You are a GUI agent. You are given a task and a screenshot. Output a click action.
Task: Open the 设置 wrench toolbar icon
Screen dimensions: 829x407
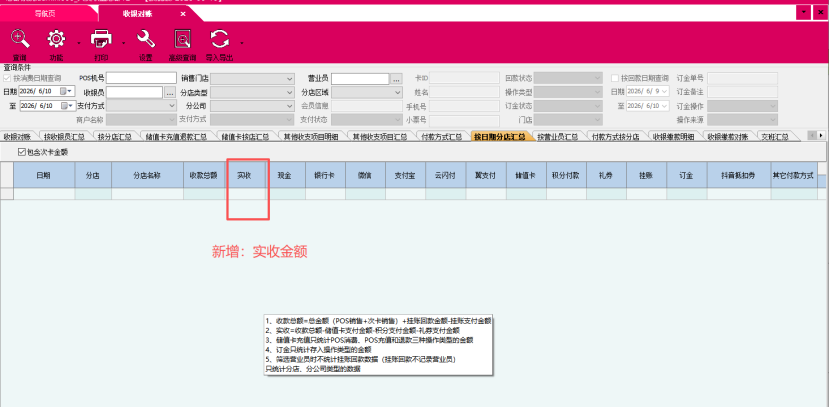145,39
